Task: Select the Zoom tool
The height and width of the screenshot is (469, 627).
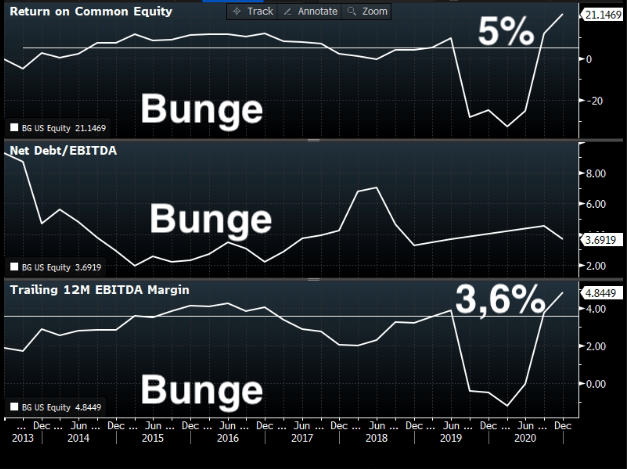Action: [x=366, y=11]
